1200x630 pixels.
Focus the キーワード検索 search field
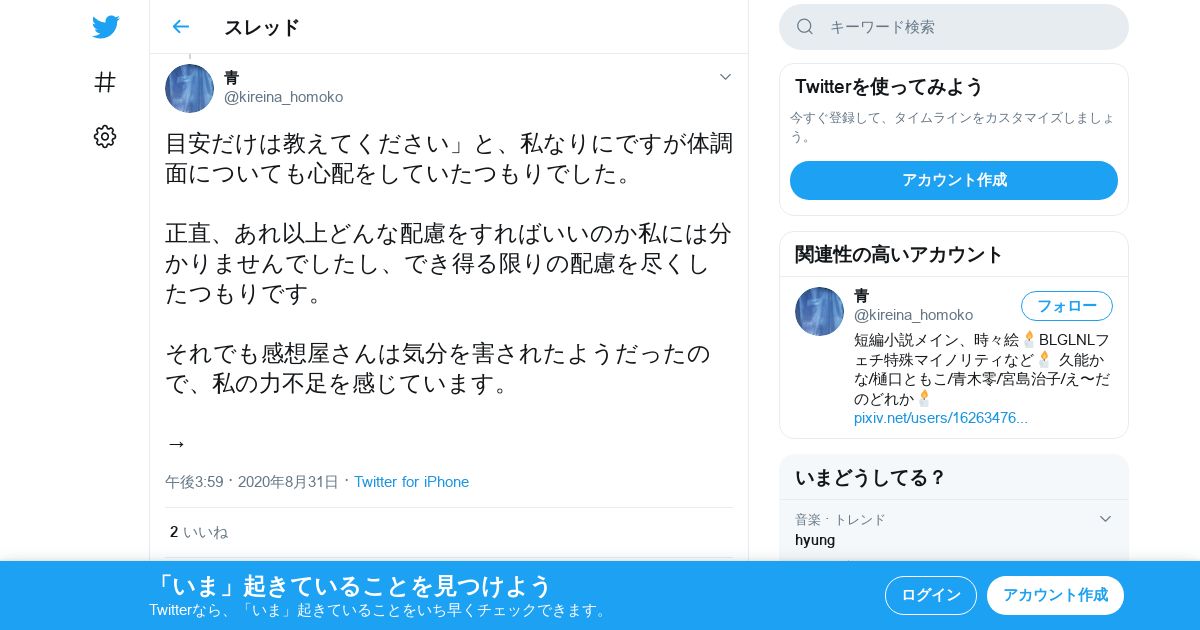click(954, 27)
